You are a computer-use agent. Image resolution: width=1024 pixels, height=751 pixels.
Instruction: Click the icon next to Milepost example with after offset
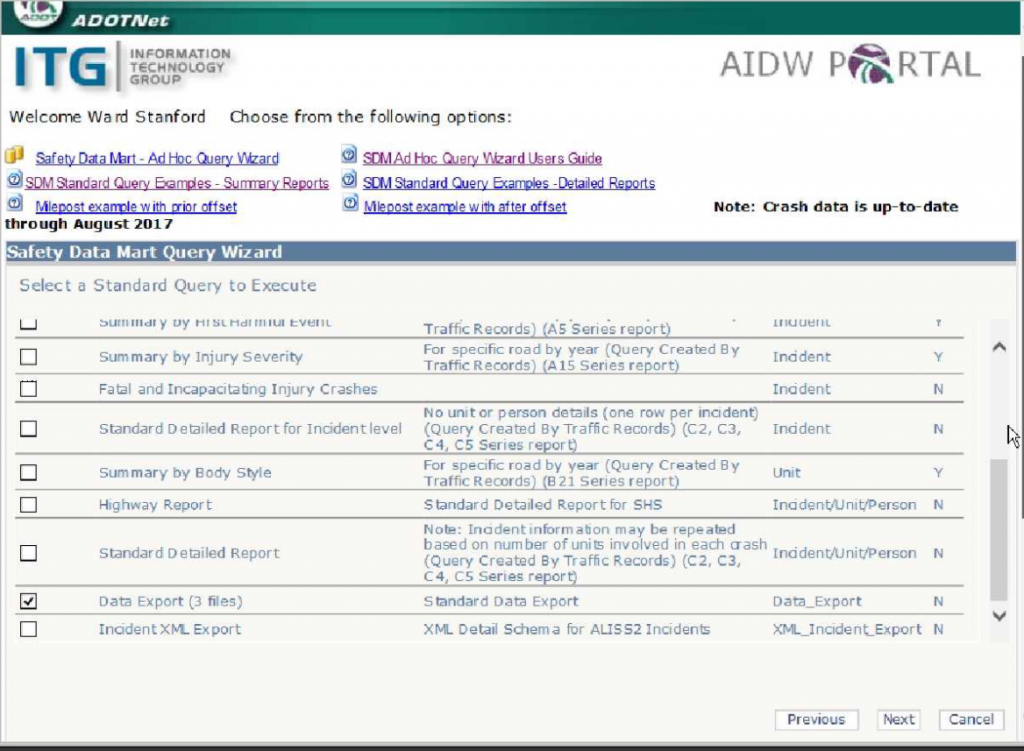point(348,204)
